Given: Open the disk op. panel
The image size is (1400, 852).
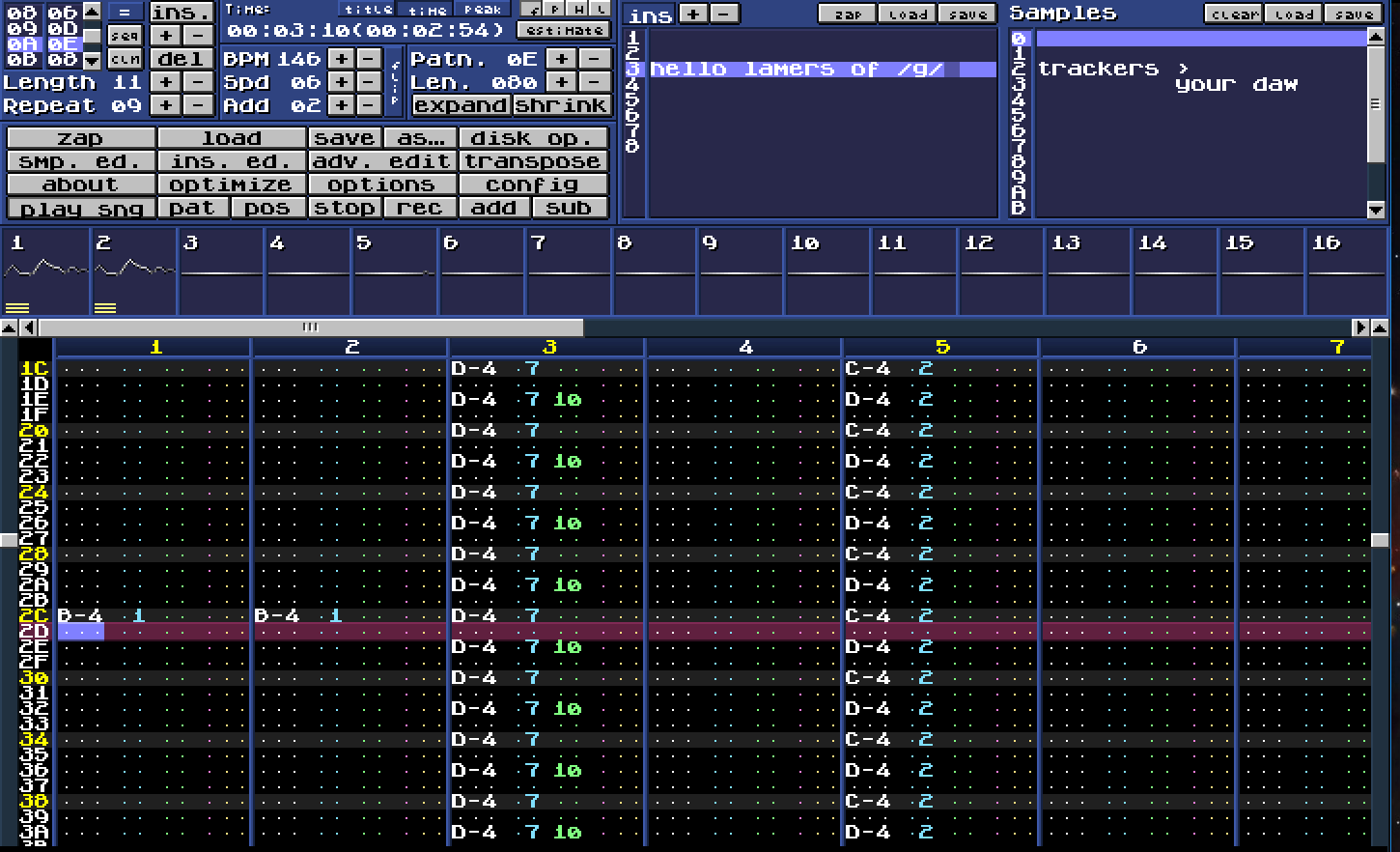Looking at the screenshot, I should [x=534, y=138].
